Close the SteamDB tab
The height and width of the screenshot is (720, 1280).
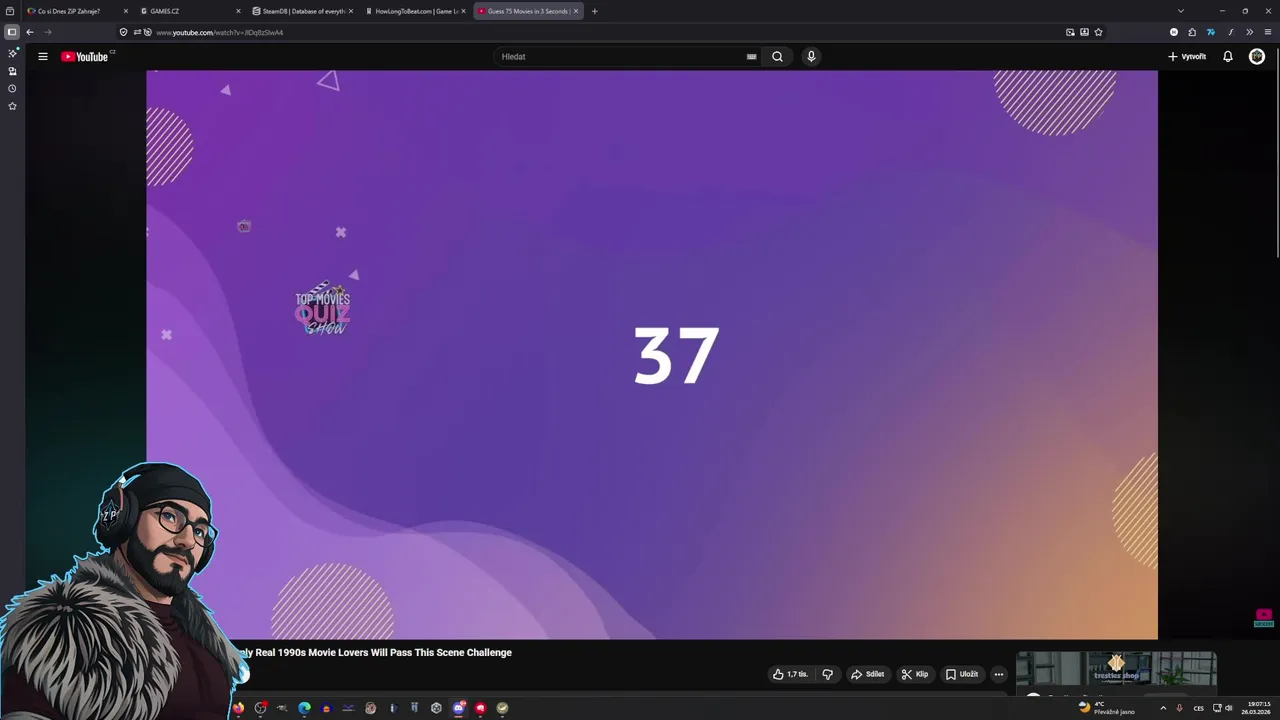coord(351,11)
